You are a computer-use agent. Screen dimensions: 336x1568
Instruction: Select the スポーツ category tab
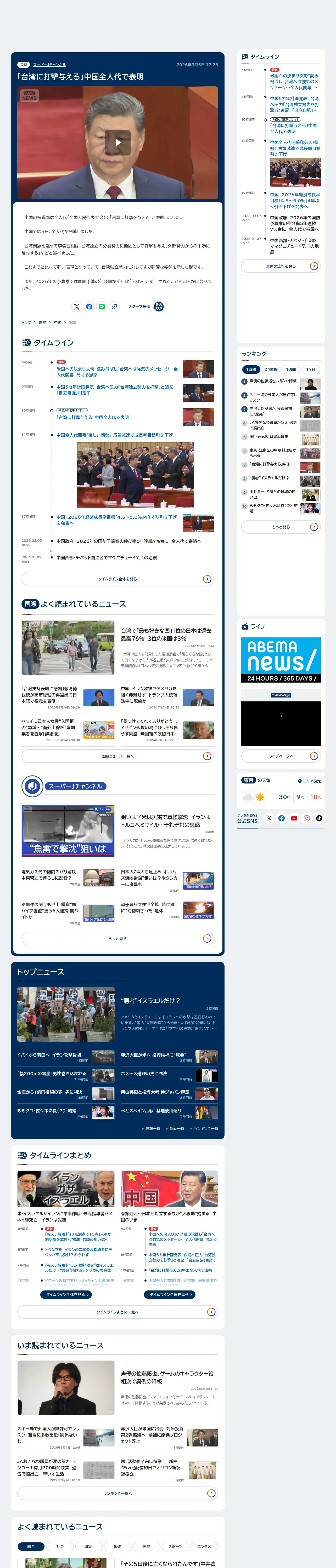click(x=175, y=1547)
